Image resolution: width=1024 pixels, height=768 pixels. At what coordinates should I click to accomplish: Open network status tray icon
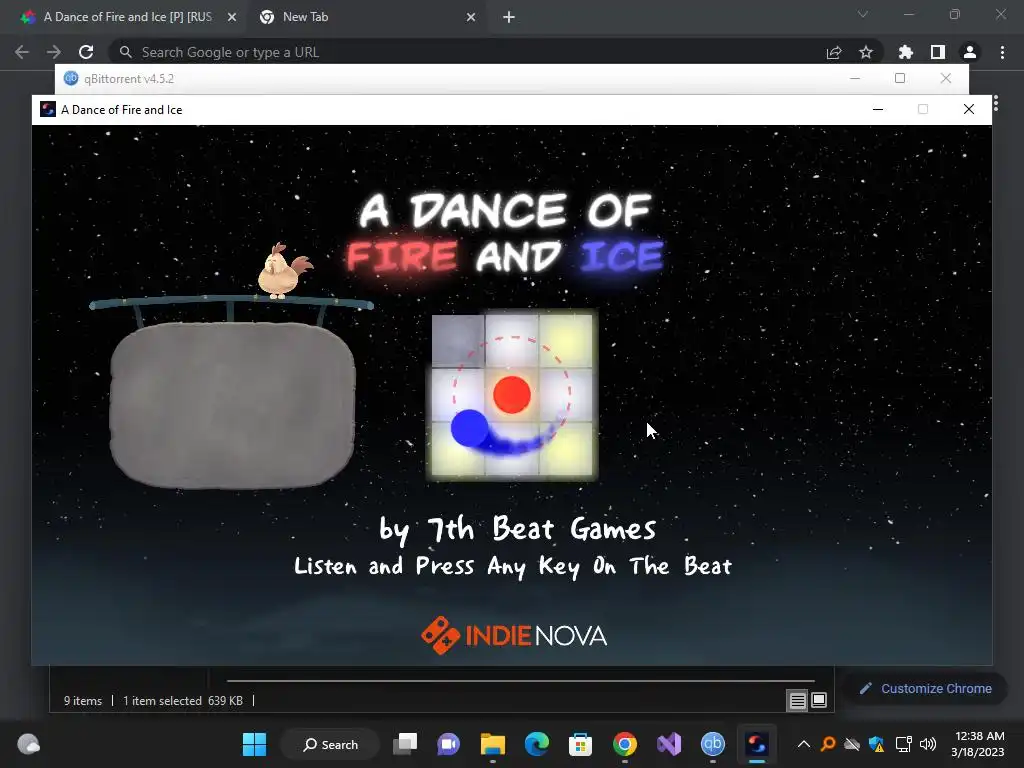click(904, 744)
